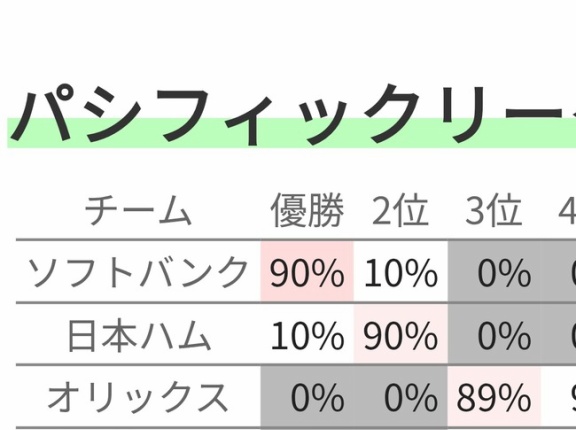Click the オリックス team name
Viewport: 576px width, 430px height.
pos(138,397)
